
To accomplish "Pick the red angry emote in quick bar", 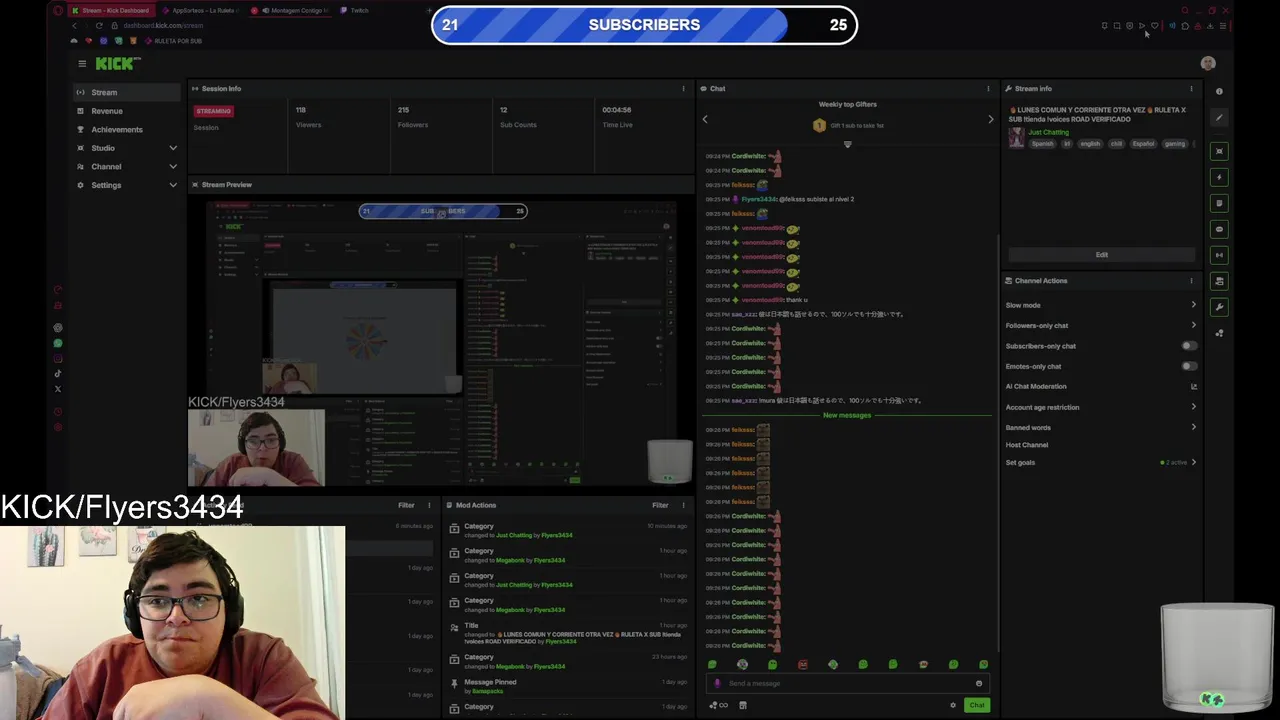I will (803, 664).
